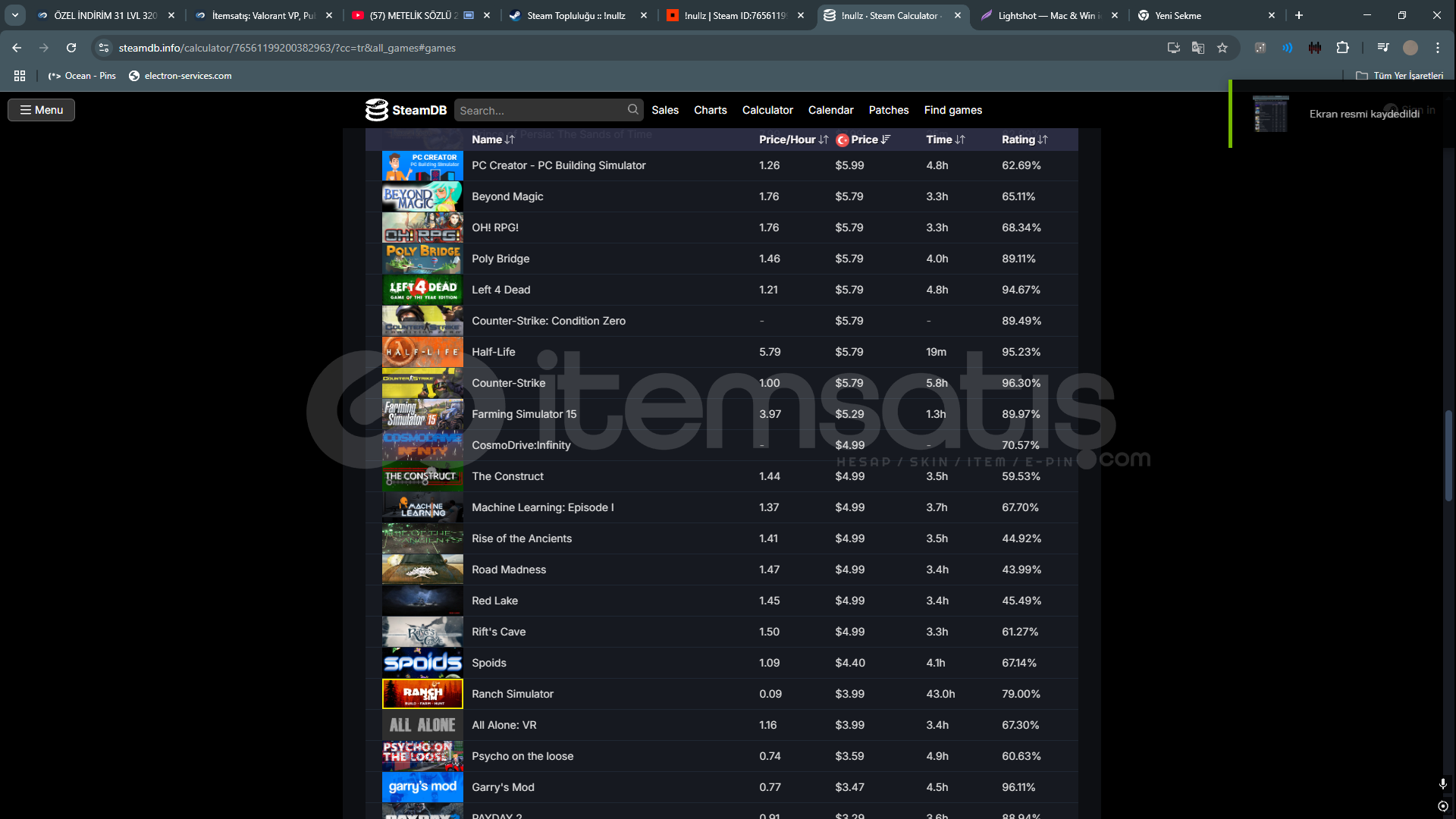Open the media control icon

(x=1382, y=48)
